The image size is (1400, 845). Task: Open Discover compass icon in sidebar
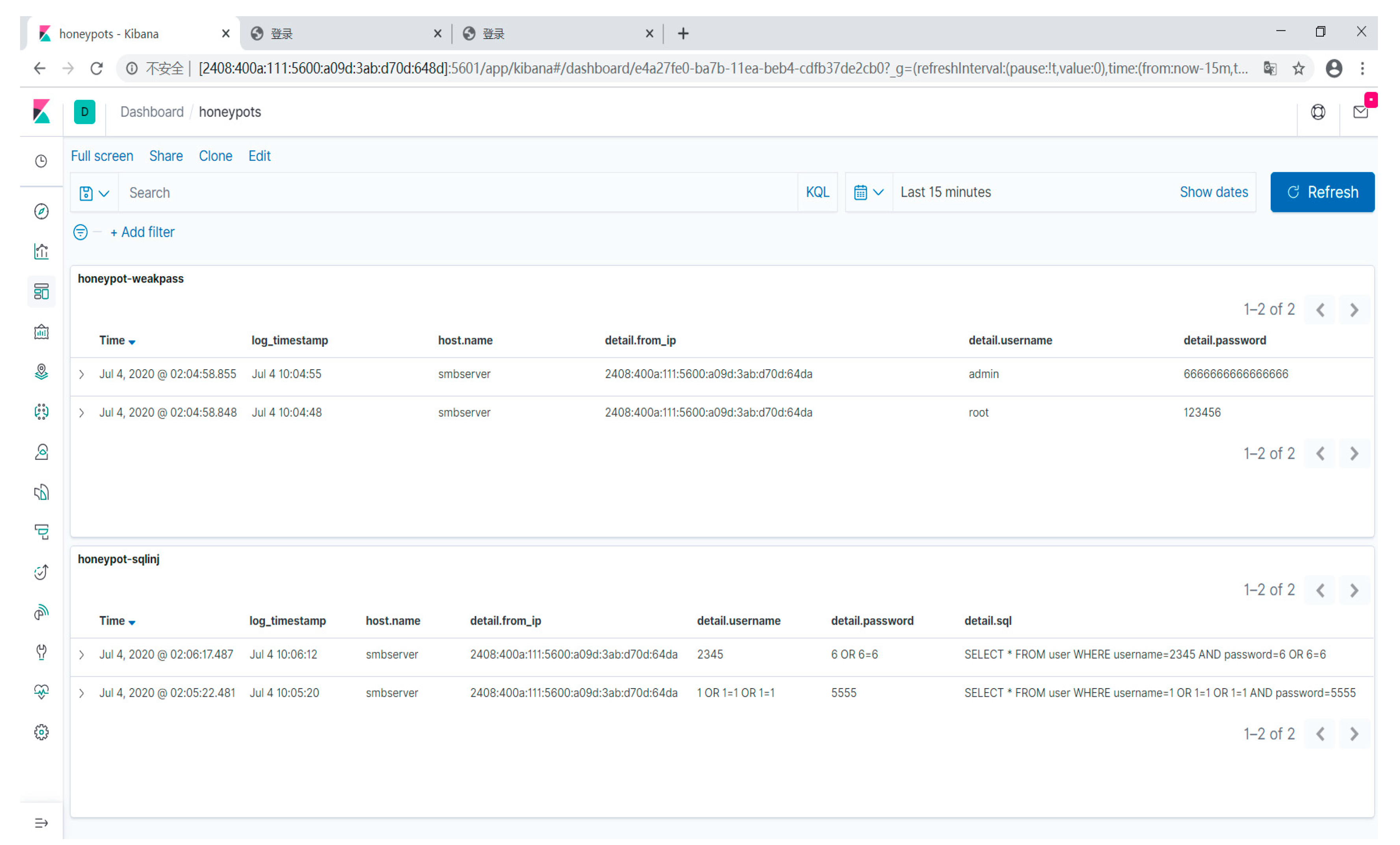[41, 211]
